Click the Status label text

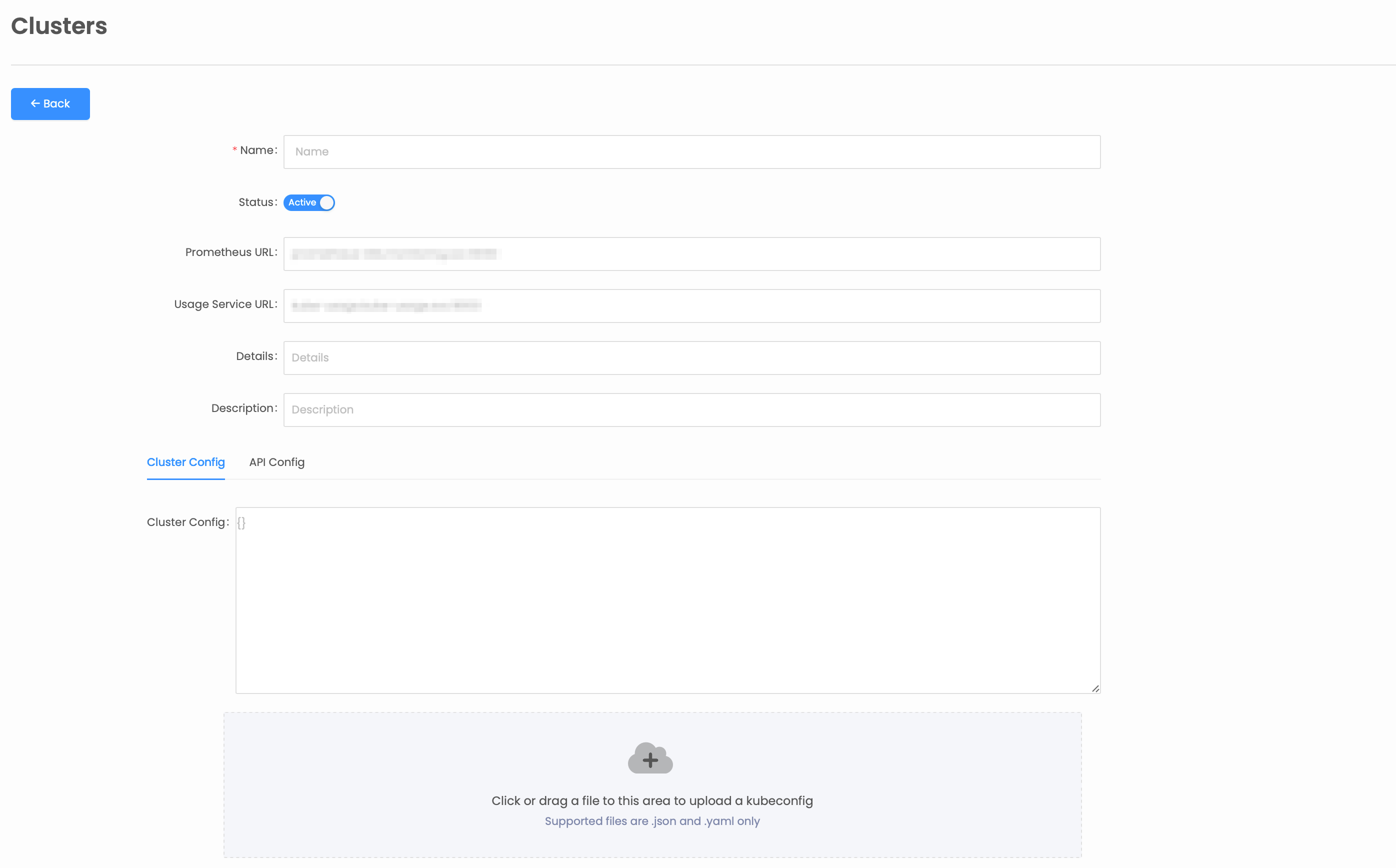point(256,202)
